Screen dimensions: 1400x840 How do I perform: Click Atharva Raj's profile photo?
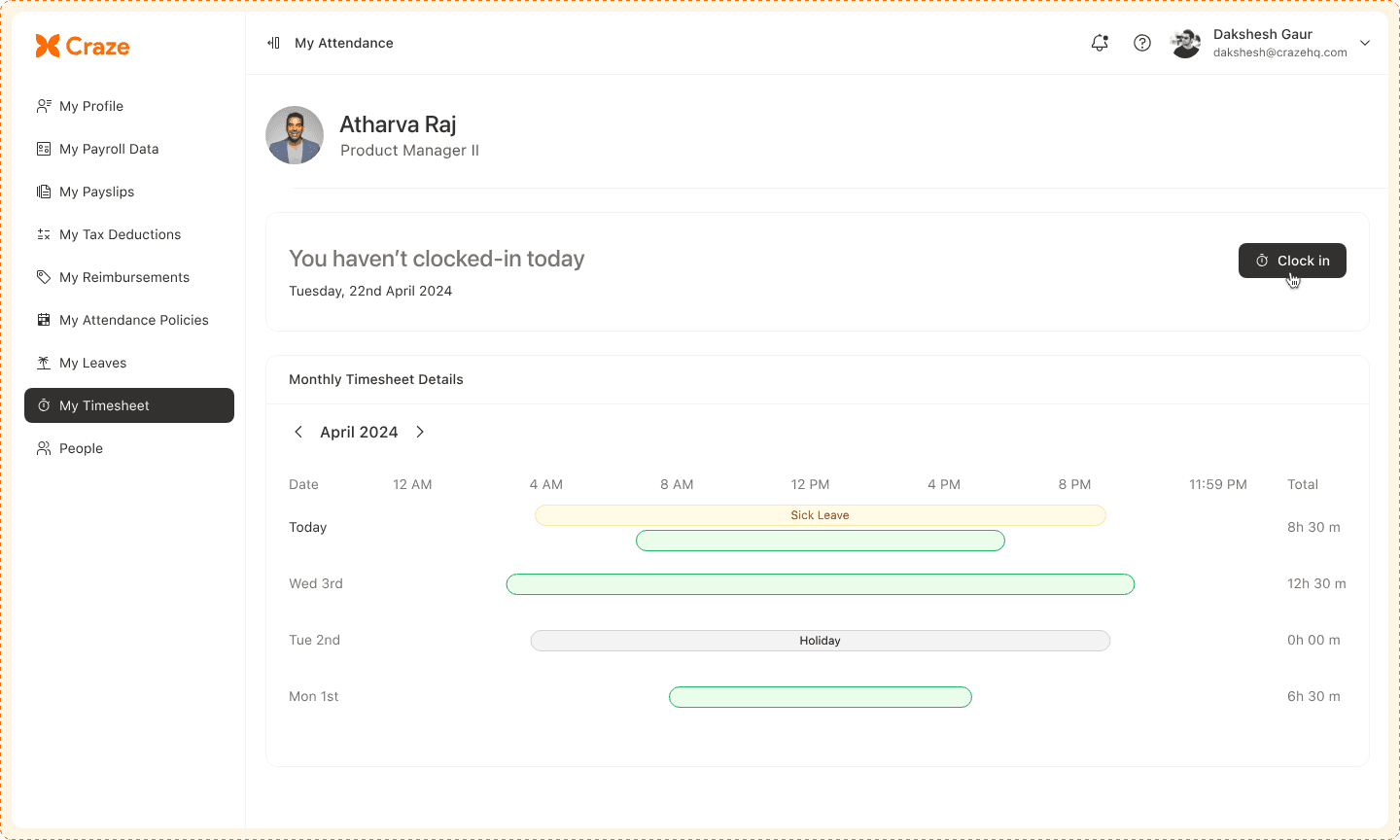[x=295, y=135]
